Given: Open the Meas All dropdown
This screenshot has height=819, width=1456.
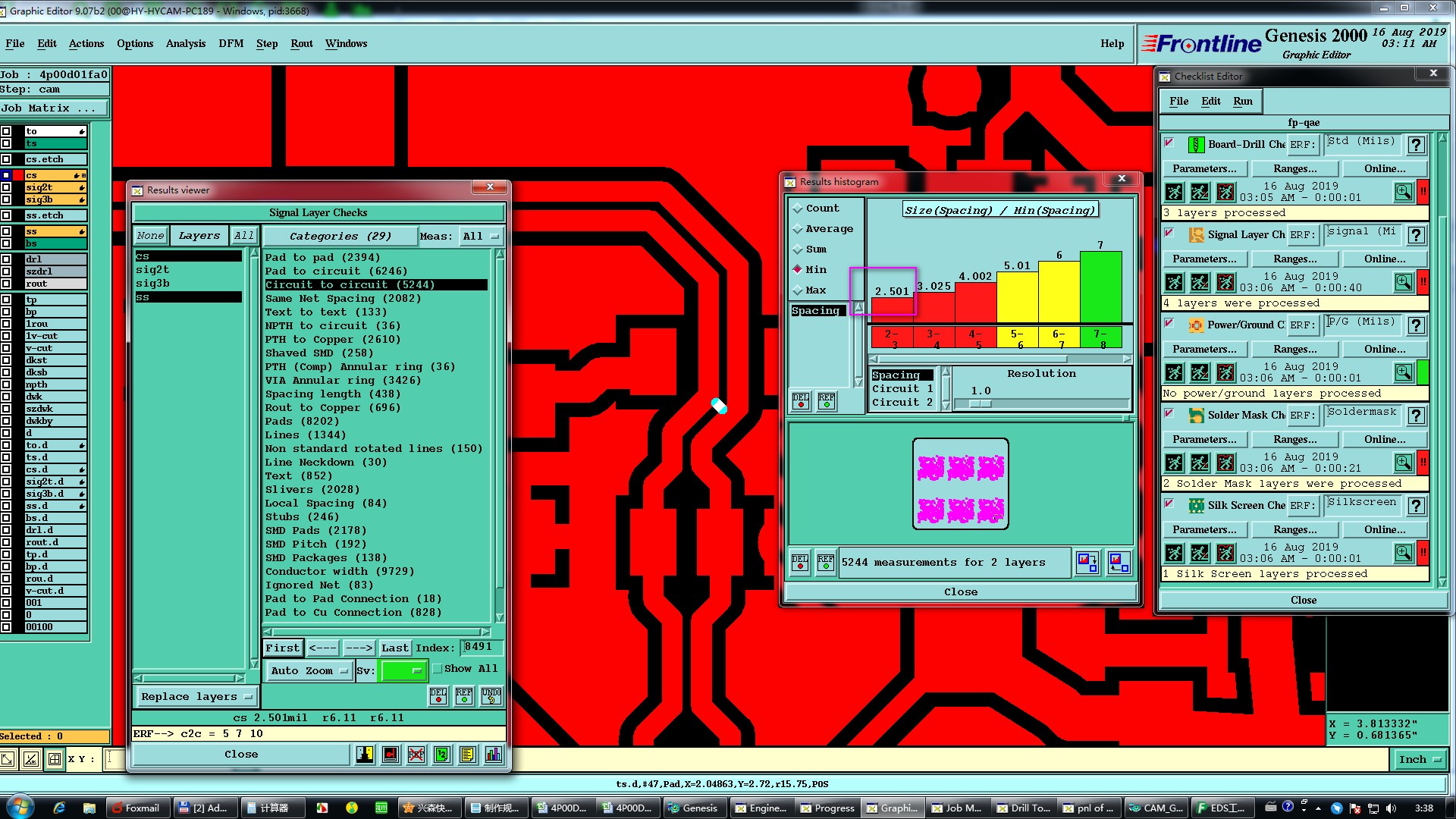Looking at the screenshot, I should tap(482, 236).
